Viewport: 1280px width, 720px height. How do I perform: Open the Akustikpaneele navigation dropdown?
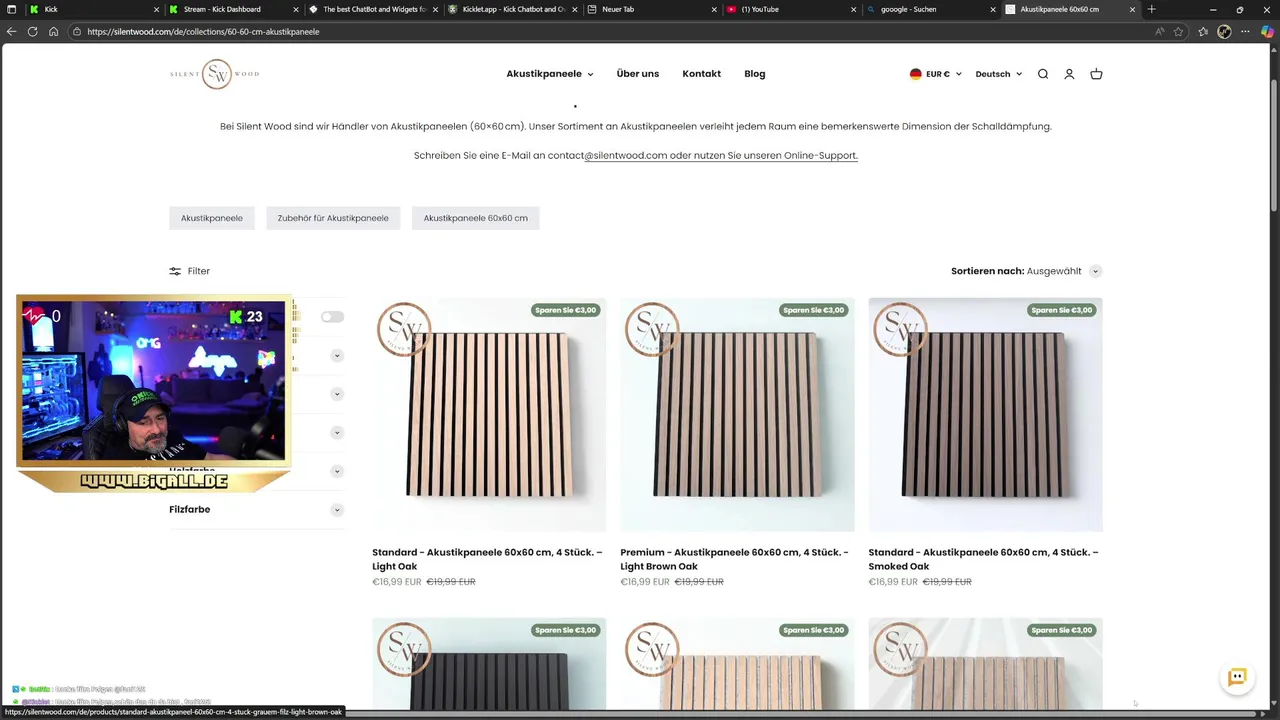tap(549, 74)
